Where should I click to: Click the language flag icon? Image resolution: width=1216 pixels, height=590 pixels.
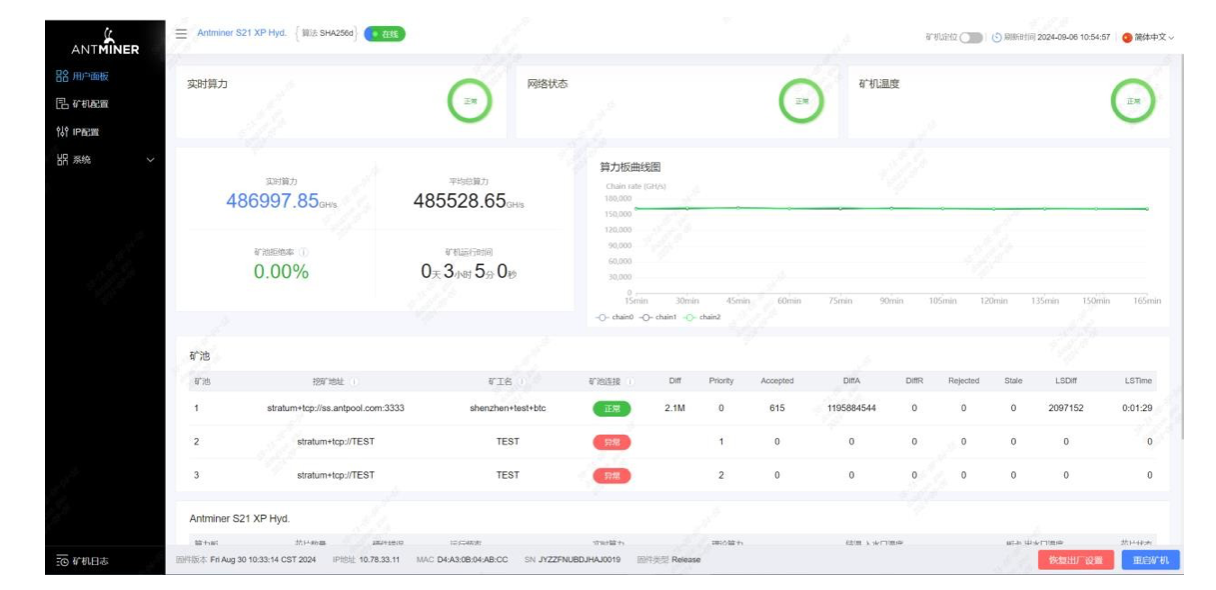coord(1127,37)
